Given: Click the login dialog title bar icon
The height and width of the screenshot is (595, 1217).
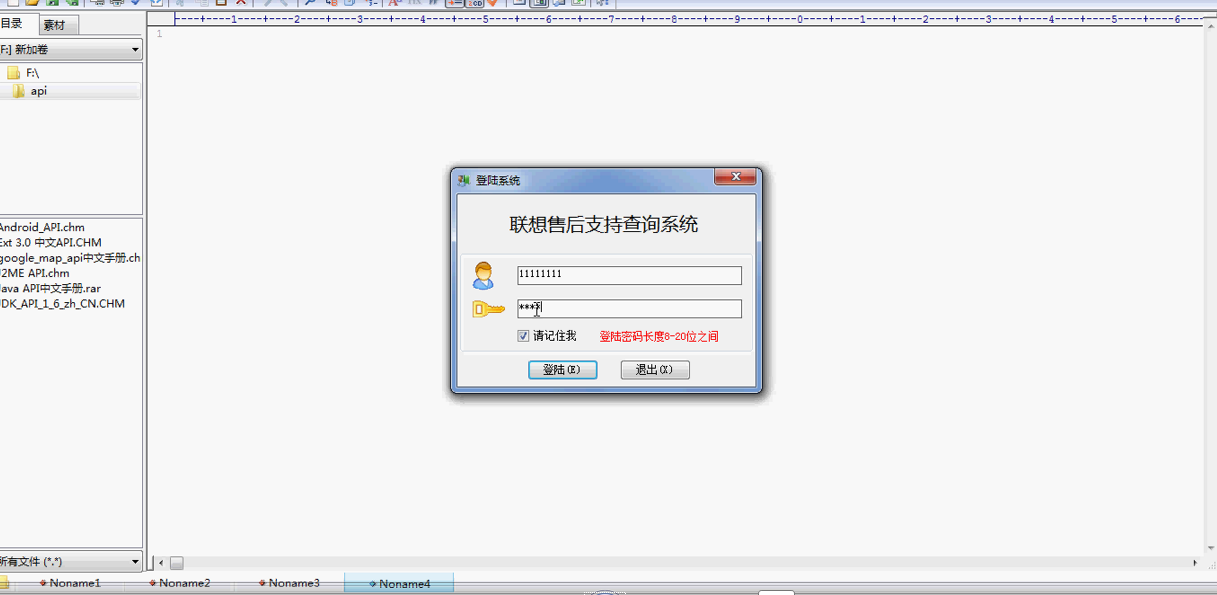Looking at the screenshot, I should (x=464, y=180).
